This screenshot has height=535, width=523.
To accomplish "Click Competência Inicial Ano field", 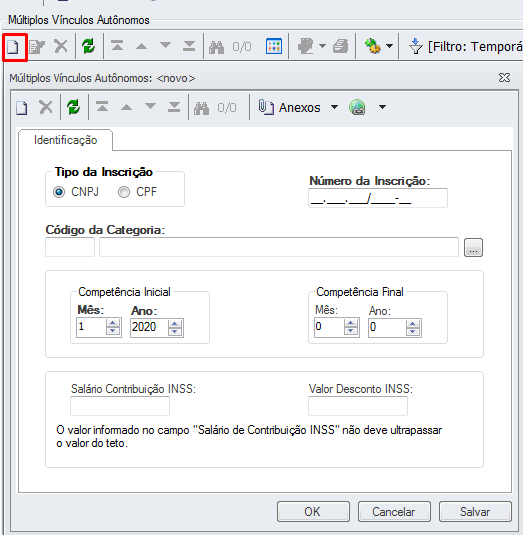I will pyautogui.click(x=149, y=328).
